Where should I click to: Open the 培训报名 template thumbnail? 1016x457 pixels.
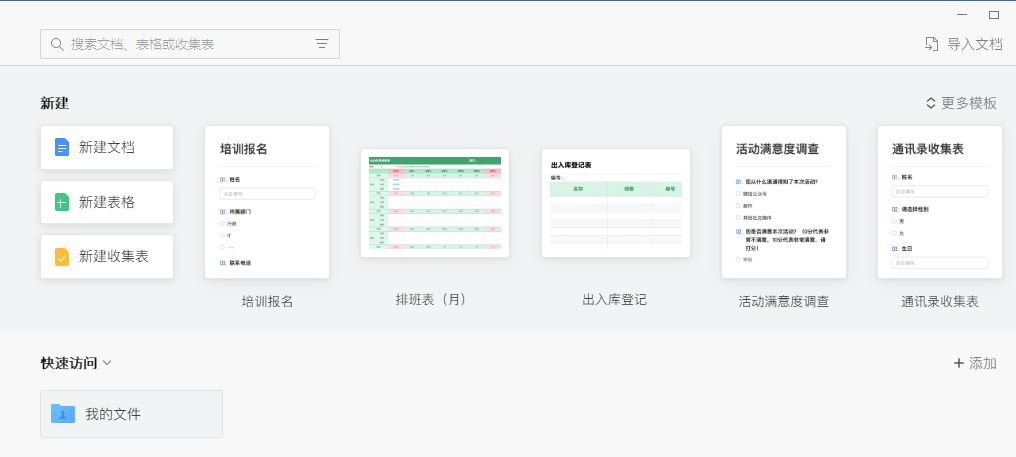(267, 202)
